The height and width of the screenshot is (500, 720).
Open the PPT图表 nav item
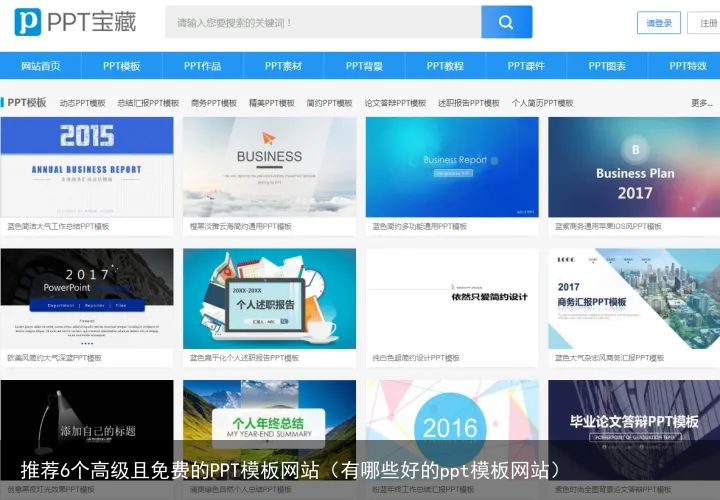point(607,66)
